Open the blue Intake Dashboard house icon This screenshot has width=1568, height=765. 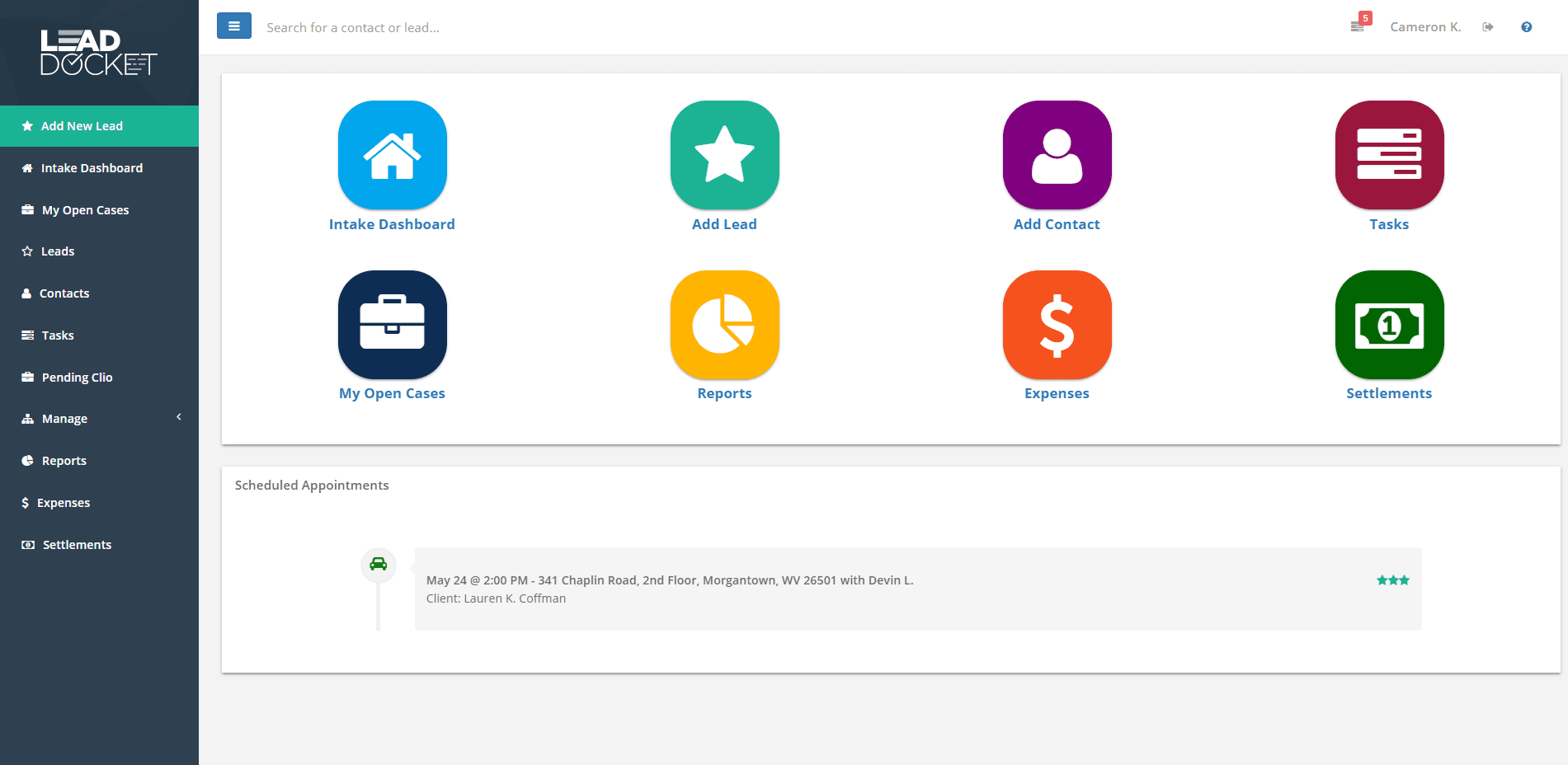(393, 155)
